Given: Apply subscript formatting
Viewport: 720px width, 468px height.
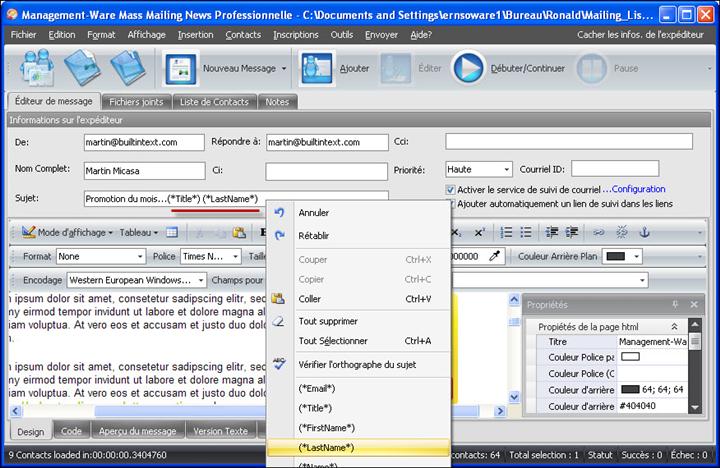Looking at the screenshot, I should tap(456, 233).
